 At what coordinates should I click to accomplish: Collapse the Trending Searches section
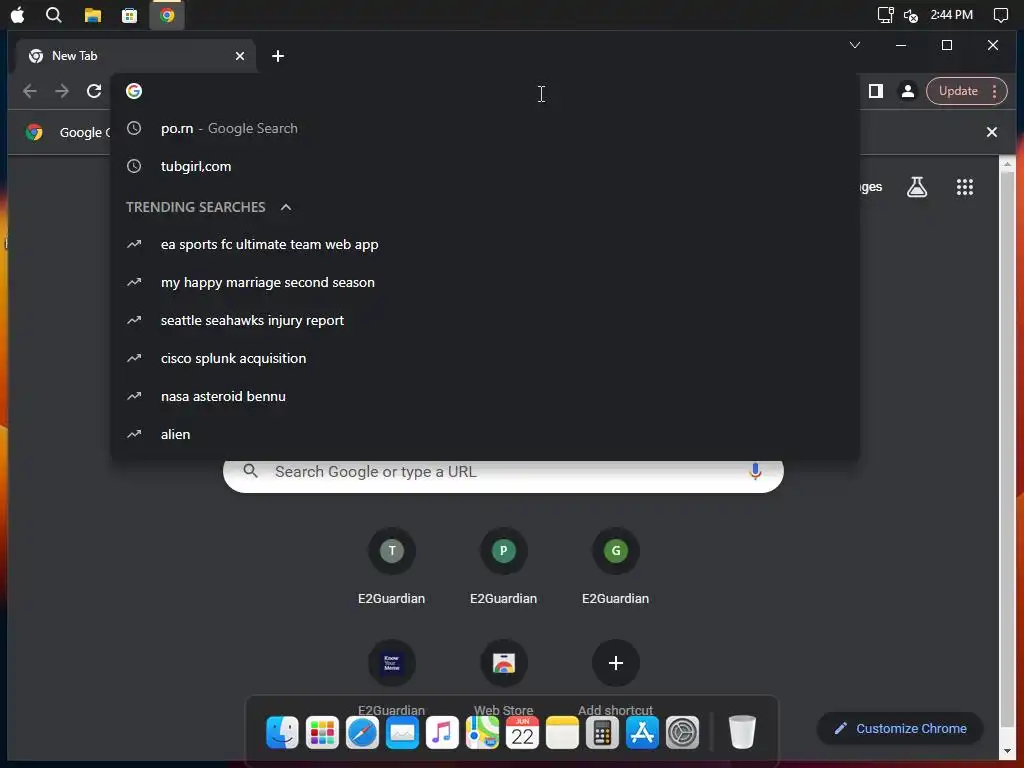[x=285, y=208]
